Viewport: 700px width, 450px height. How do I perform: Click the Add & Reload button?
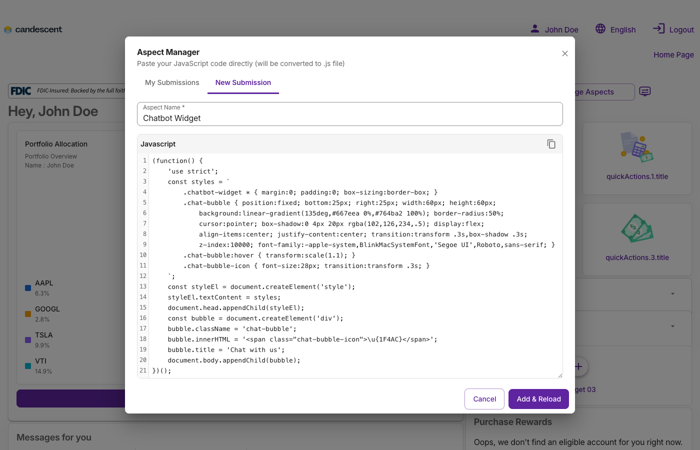(x=538, y=399)
